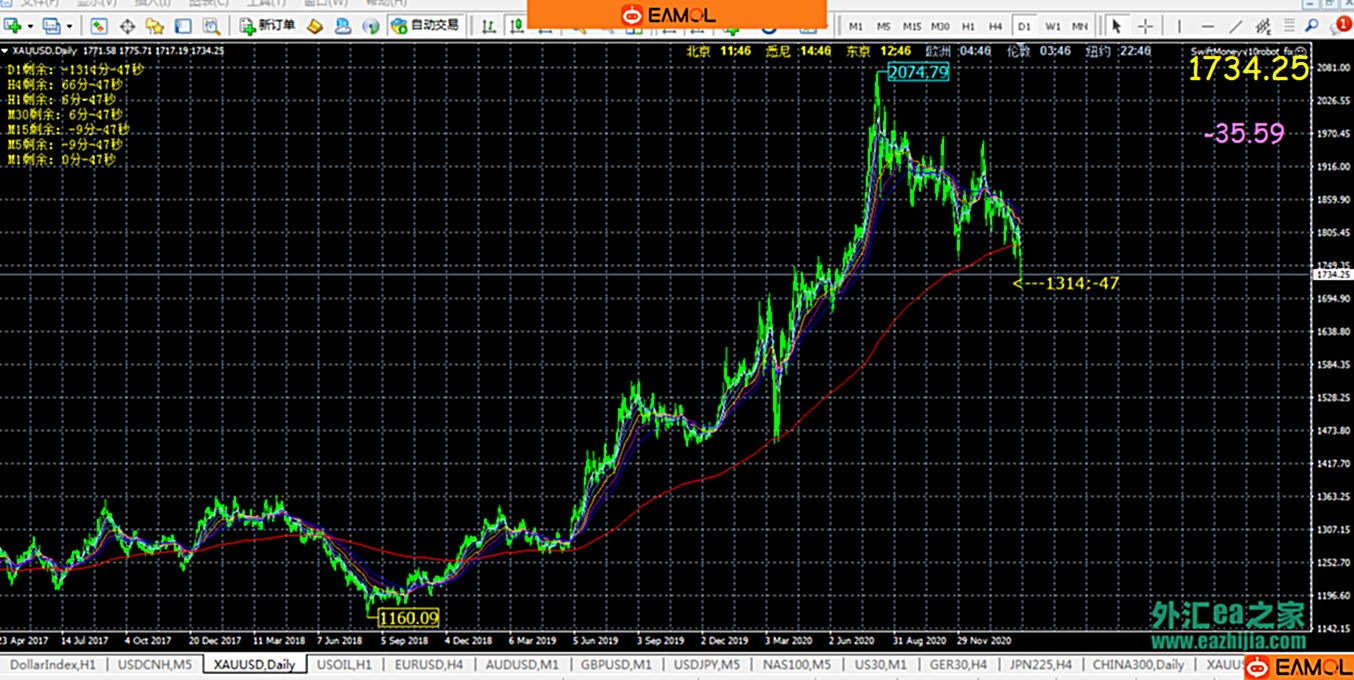Select the H1 timeframe

click(x=969, y=26)
